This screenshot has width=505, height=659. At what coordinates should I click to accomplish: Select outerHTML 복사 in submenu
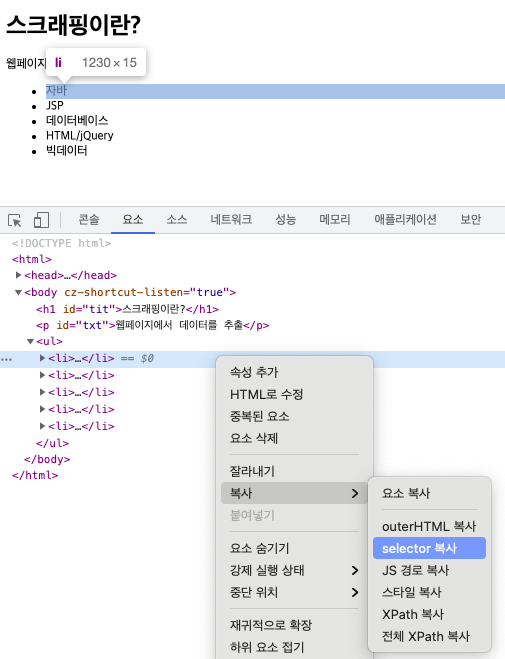tap(429, 526)
